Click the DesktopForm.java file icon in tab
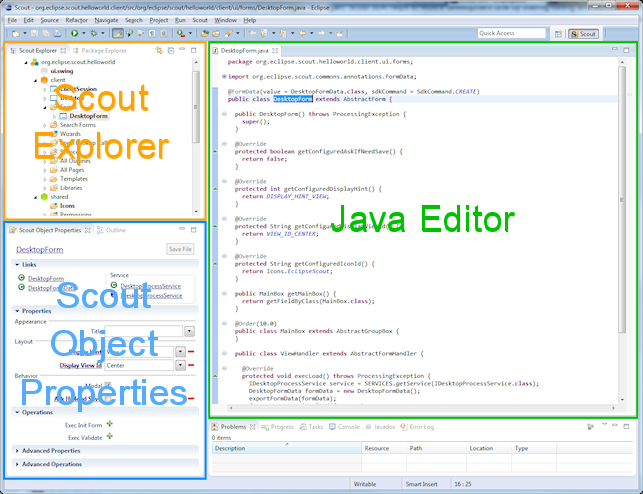 click(x=215, y=51)
